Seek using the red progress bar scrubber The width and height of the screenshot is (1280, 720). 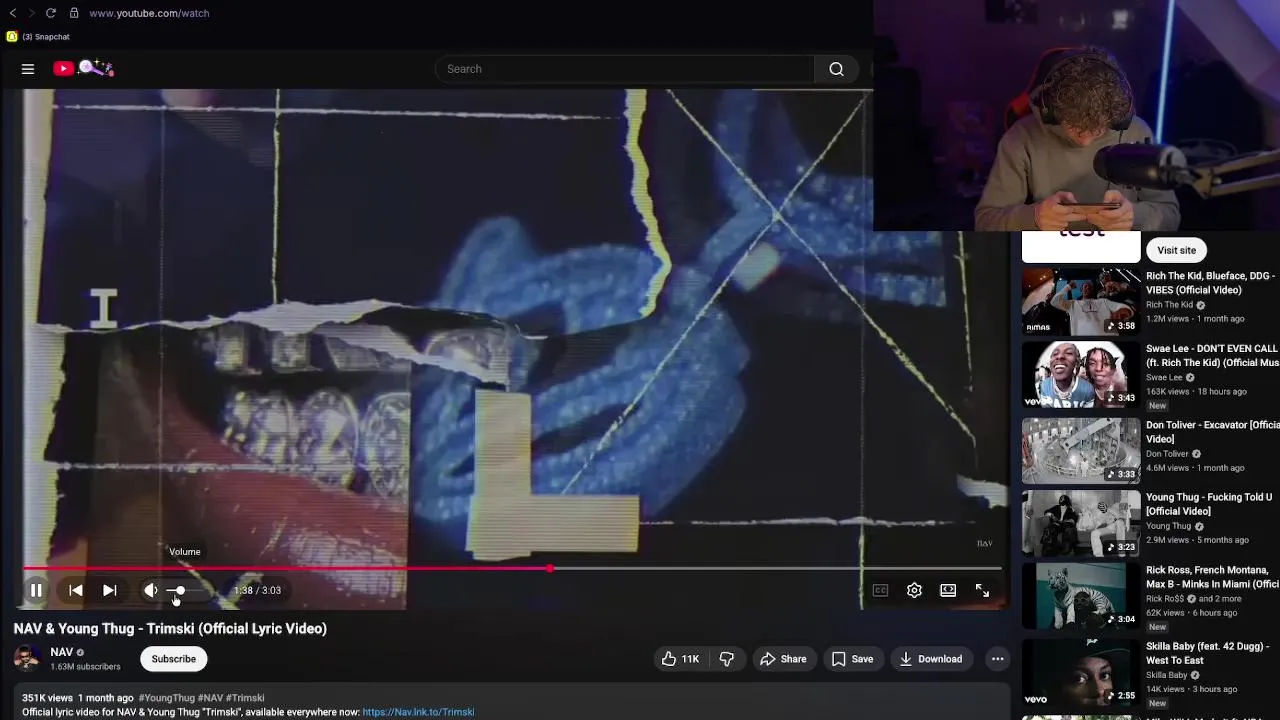(550, 568)
